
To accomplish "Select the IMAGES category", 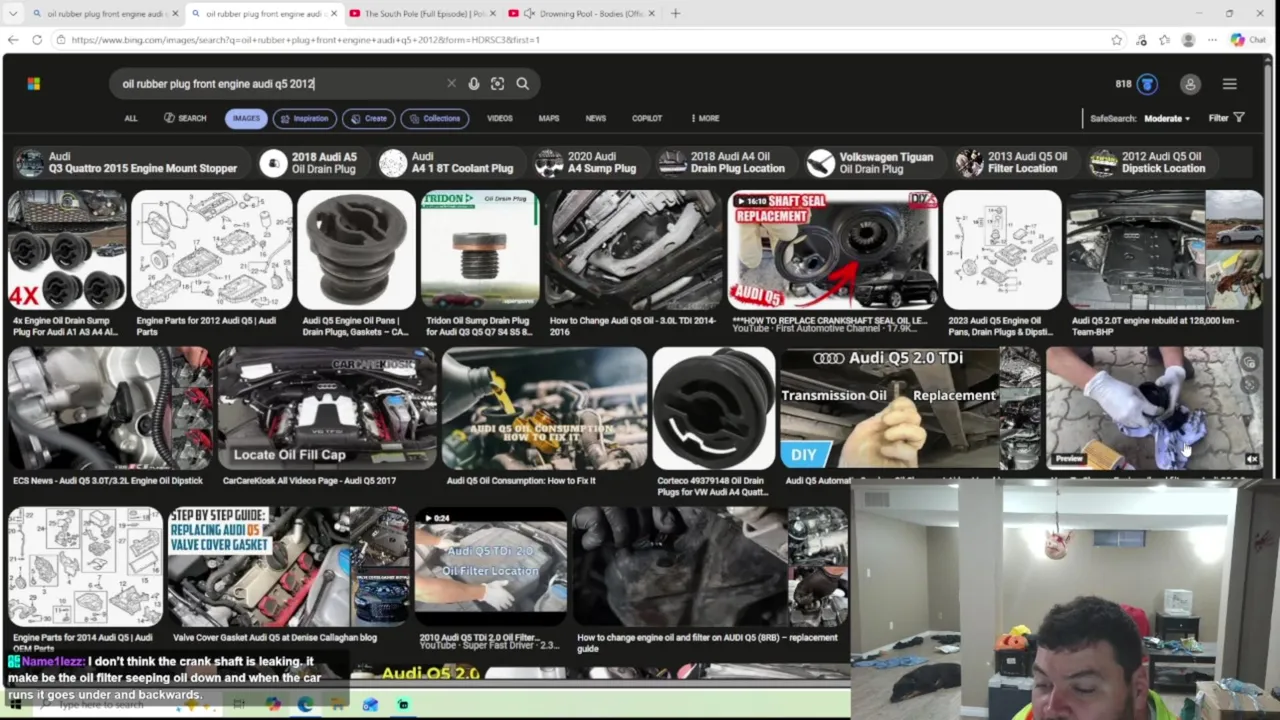I will [246, 118].
